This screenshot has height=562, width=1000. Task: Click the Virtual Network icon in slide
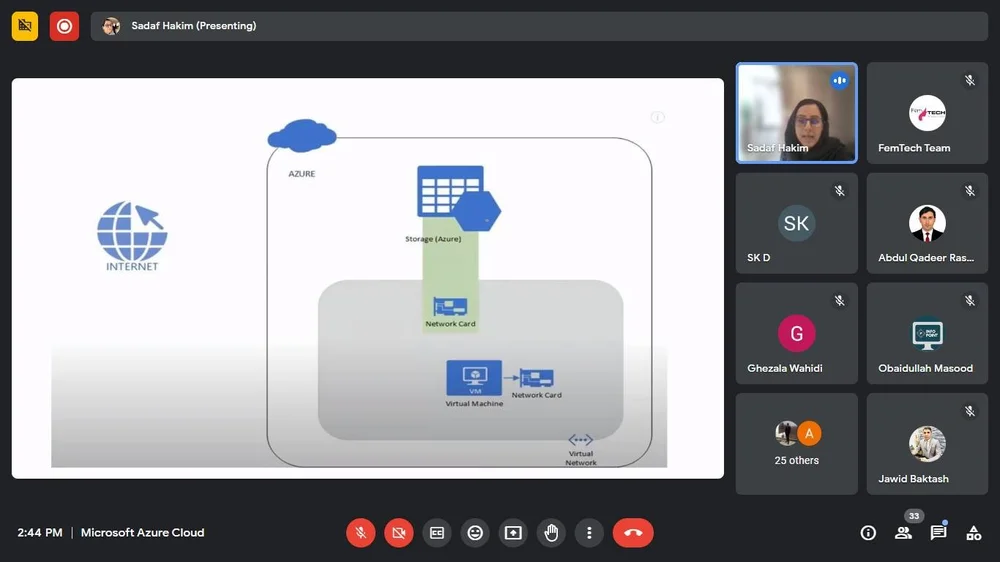pos(580,440)
